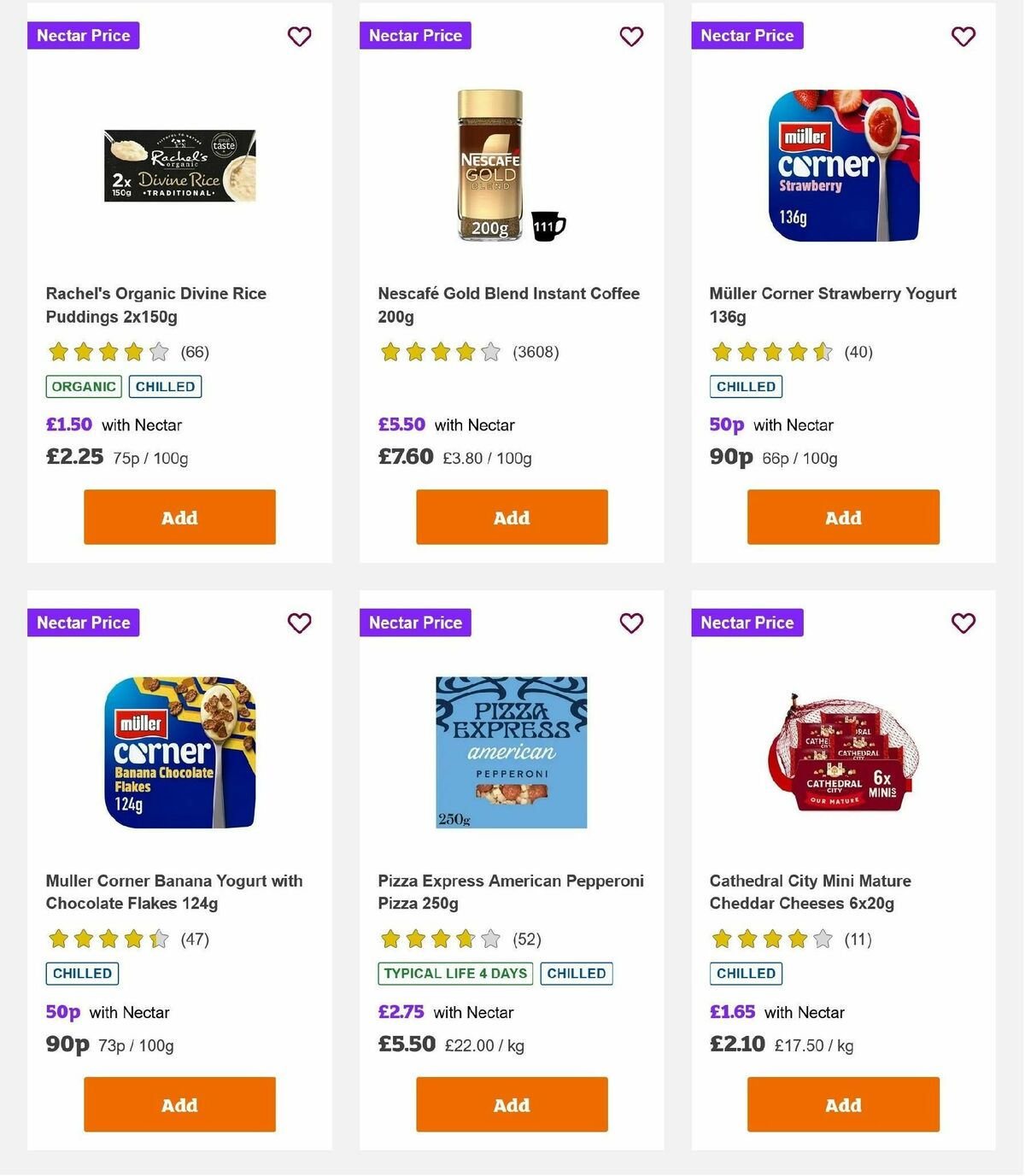Open Müller Corner Strawberry Yogurt product page
1025x1176 pixels.
click(833, 305)
